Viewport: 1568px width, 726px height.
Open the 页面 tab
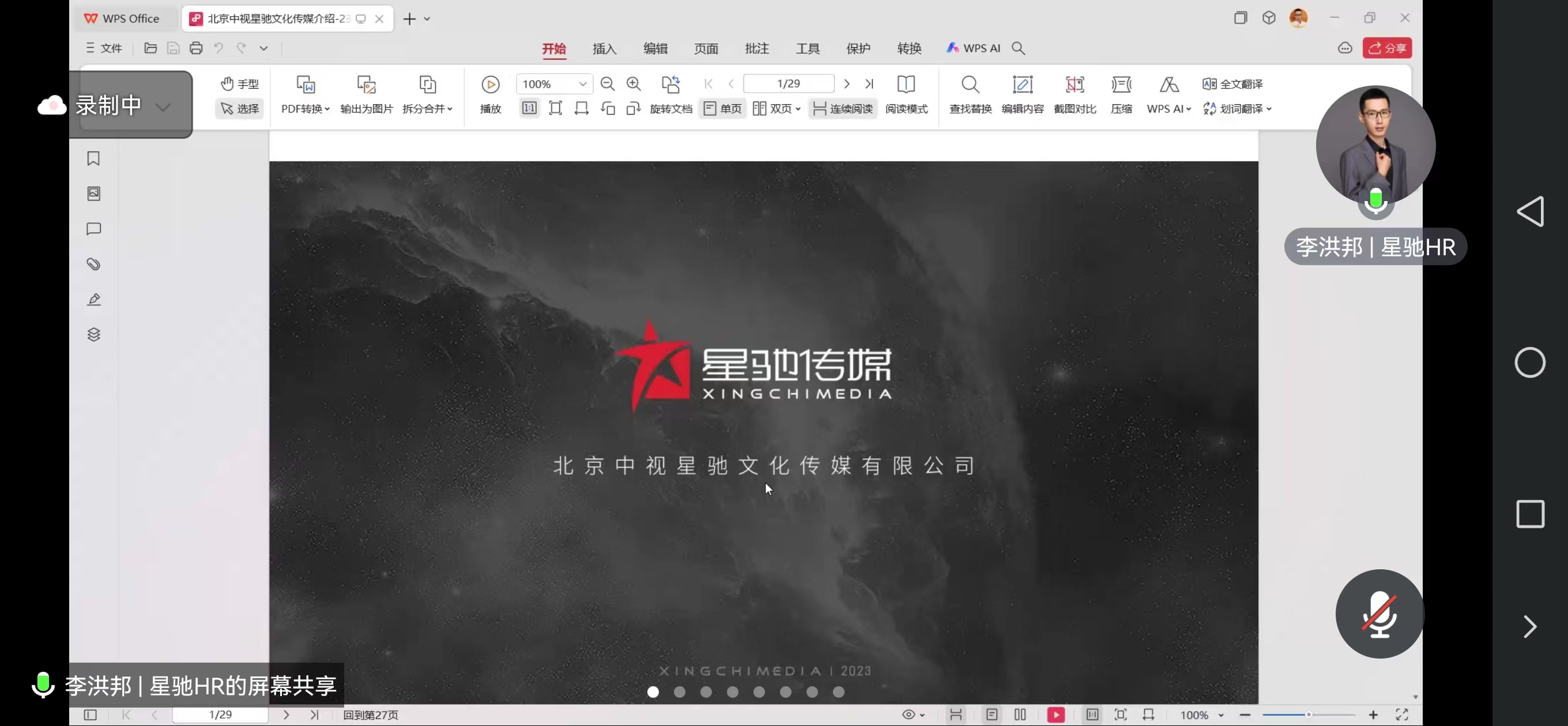(x=706, y=48)
